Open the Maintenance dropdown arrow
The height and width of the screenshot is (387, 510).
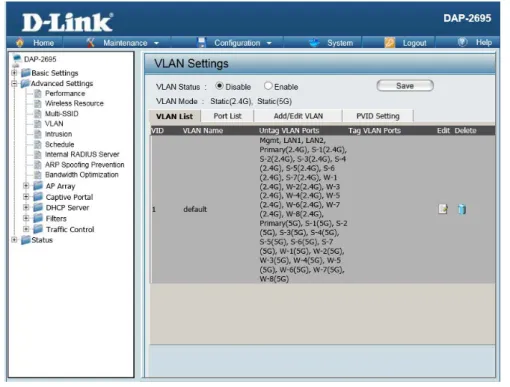point(156,43)
